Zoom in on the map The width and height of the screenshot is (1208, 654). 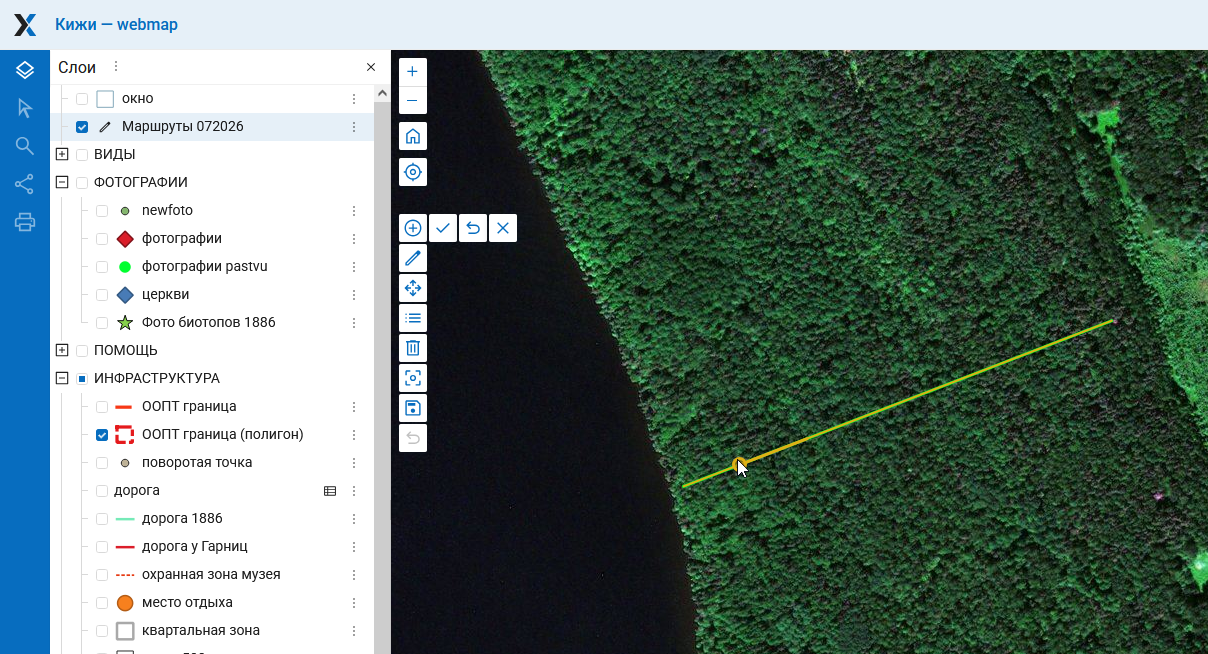coord(413,72)
